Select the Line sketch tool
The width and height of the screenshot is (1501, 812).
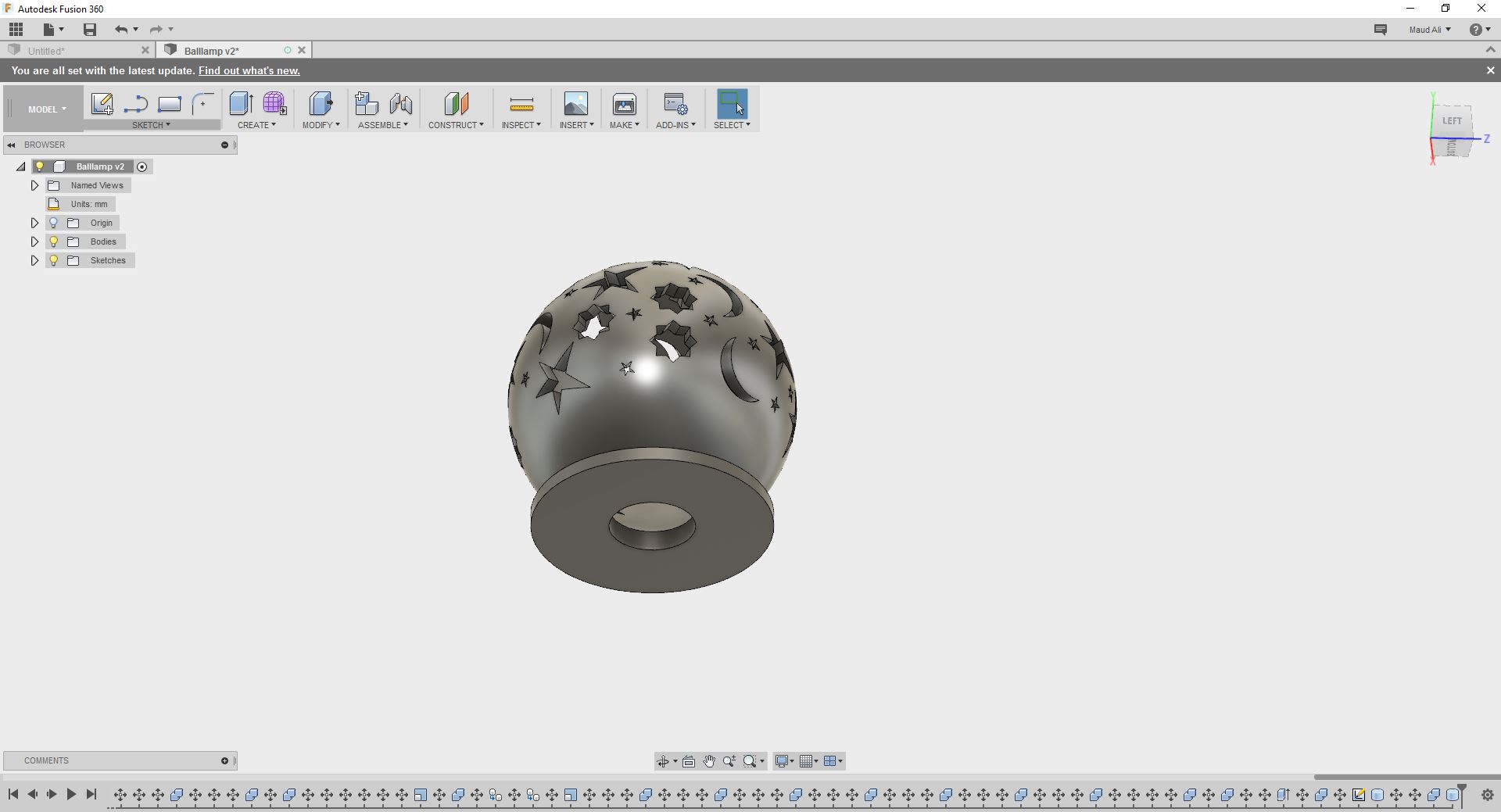tap(136, 104)
